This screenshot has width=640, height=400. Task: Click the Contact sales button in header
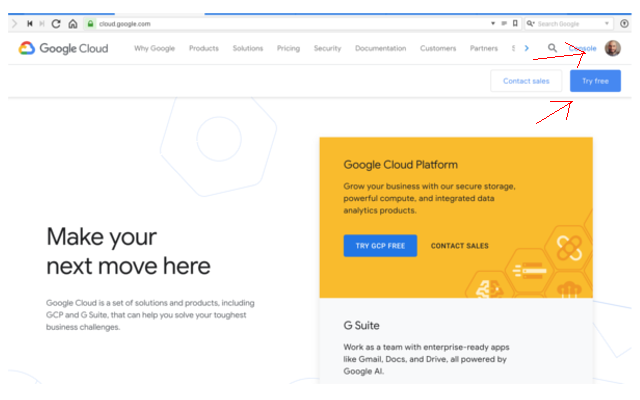[526, 81]
